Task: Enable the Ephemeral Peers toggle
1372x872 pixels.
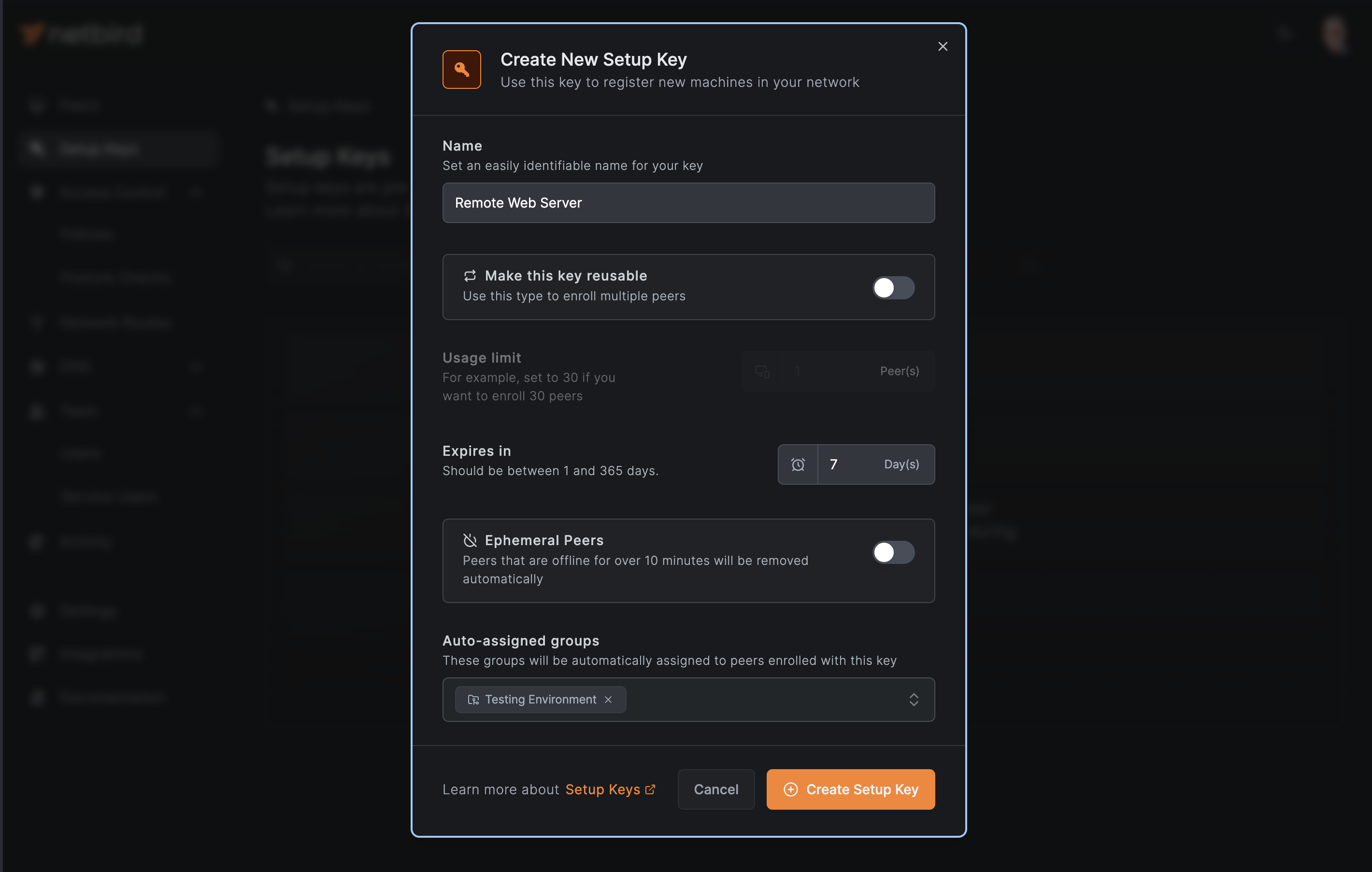Action: (893, 552)
